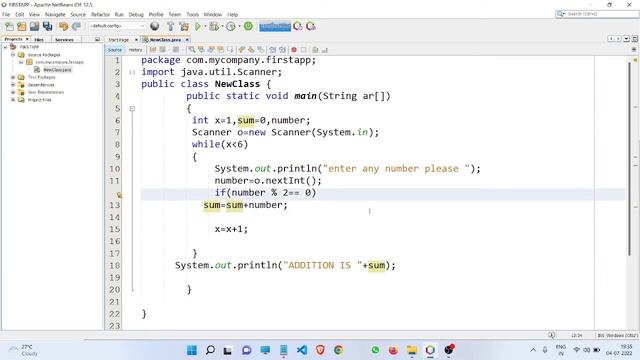
Task: Click the Search field at top right
Action: pos(597,14)
